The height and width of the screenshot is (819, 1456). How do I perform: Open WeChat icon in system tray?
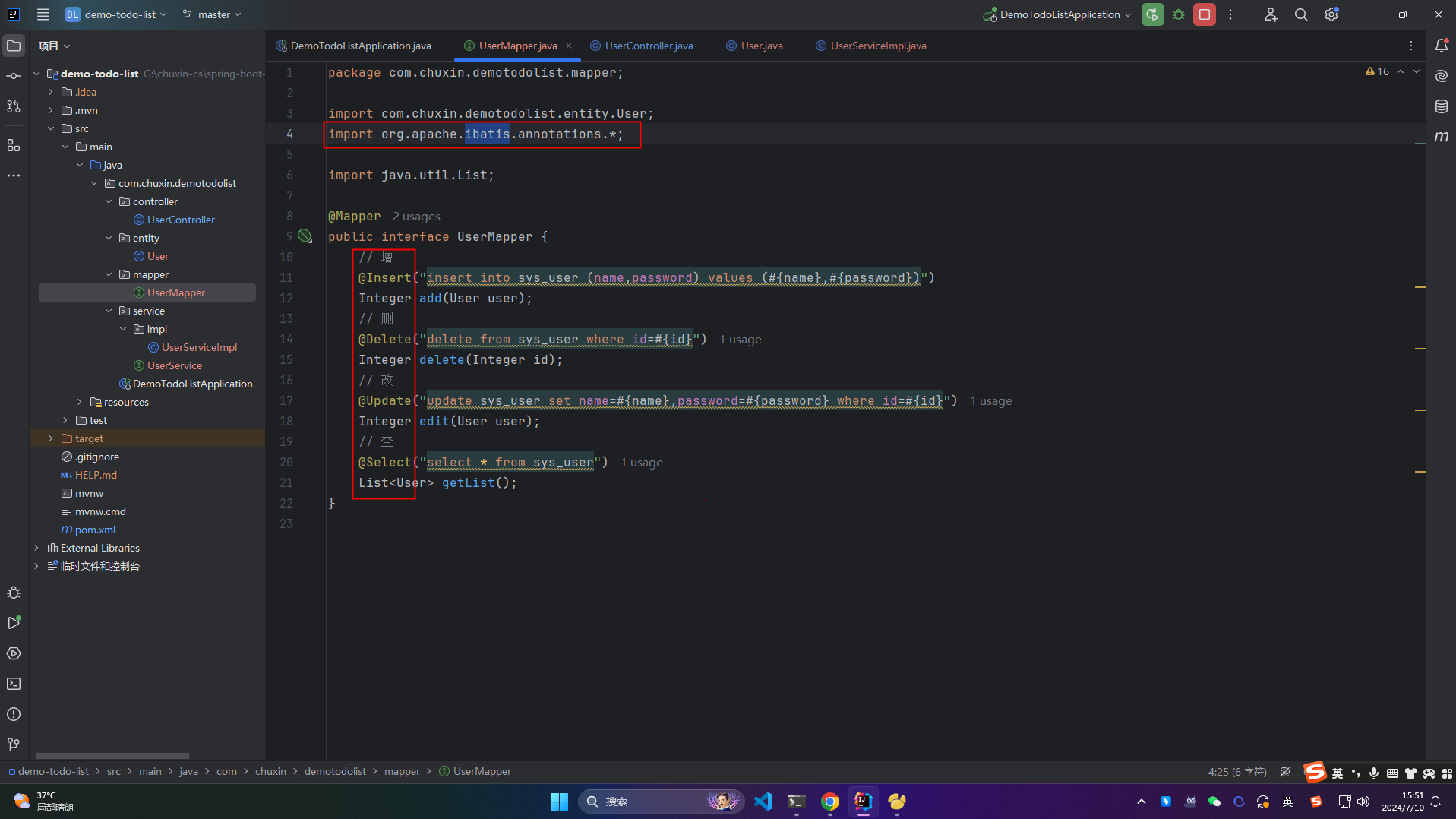coord(1214,802)
